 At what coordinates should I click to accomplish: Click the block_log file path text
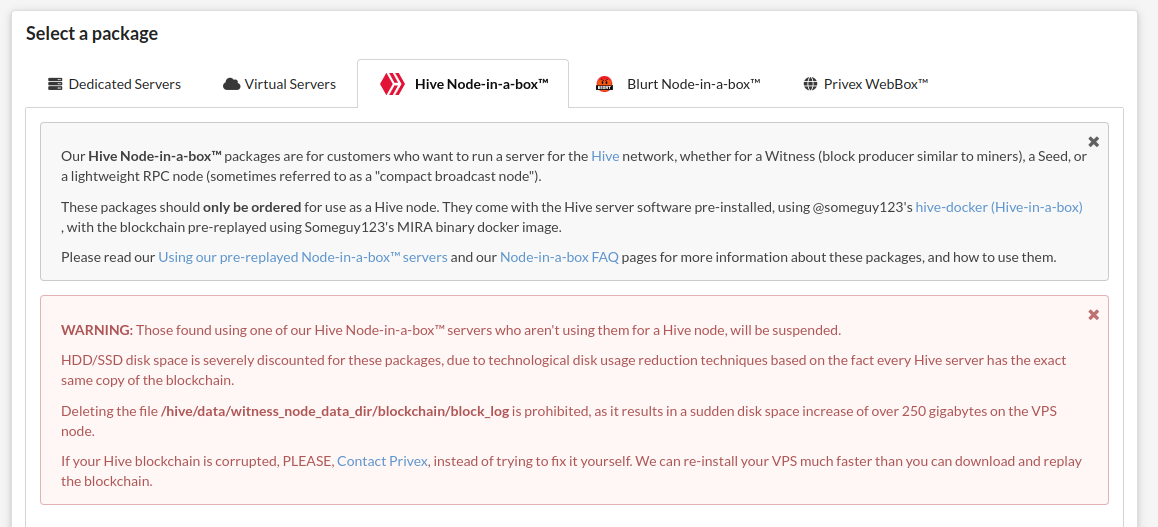[x=335, y=412]
